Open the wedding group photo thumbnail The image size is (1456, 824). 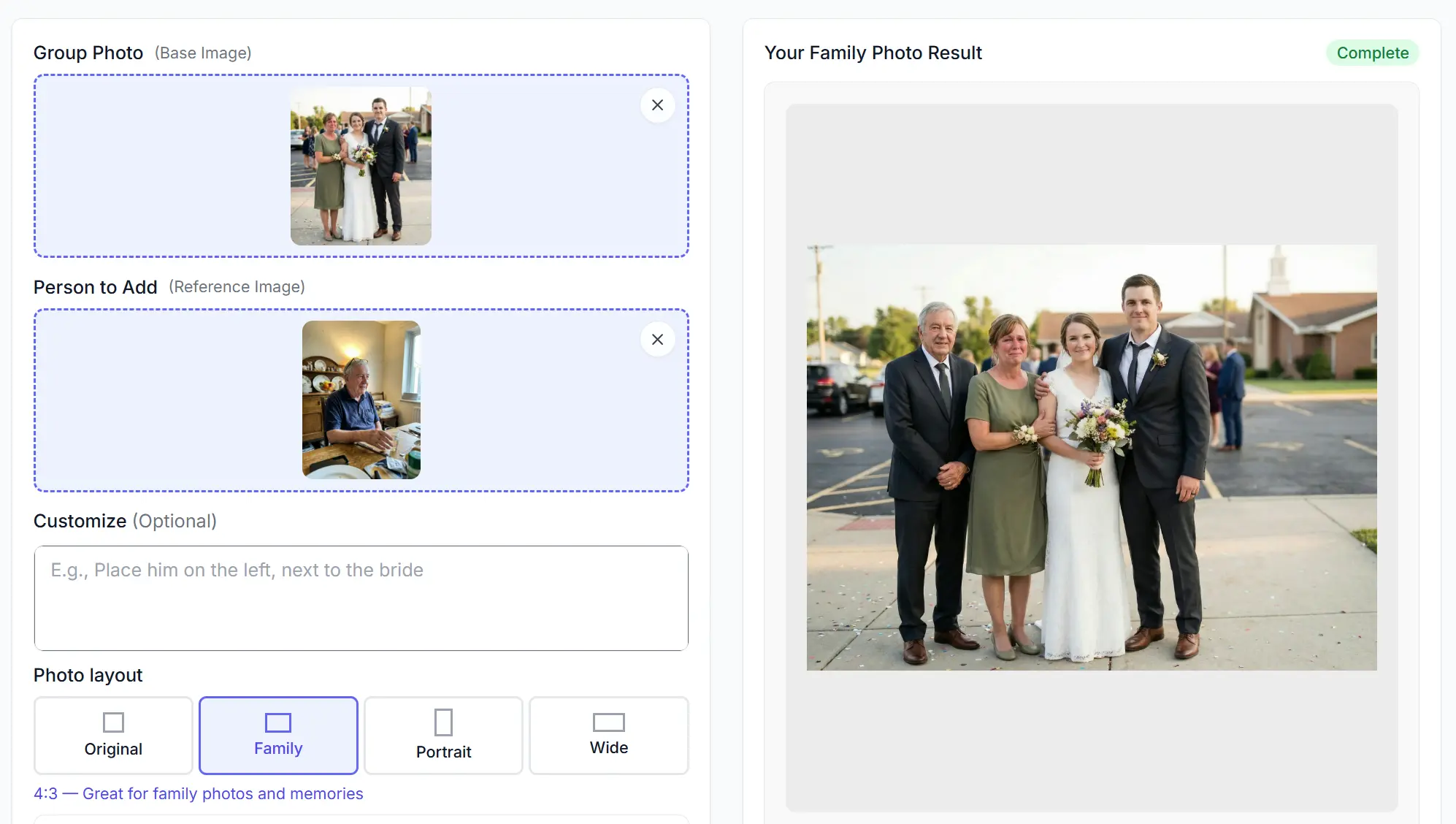pyautogui.click(x=361, y=166)
